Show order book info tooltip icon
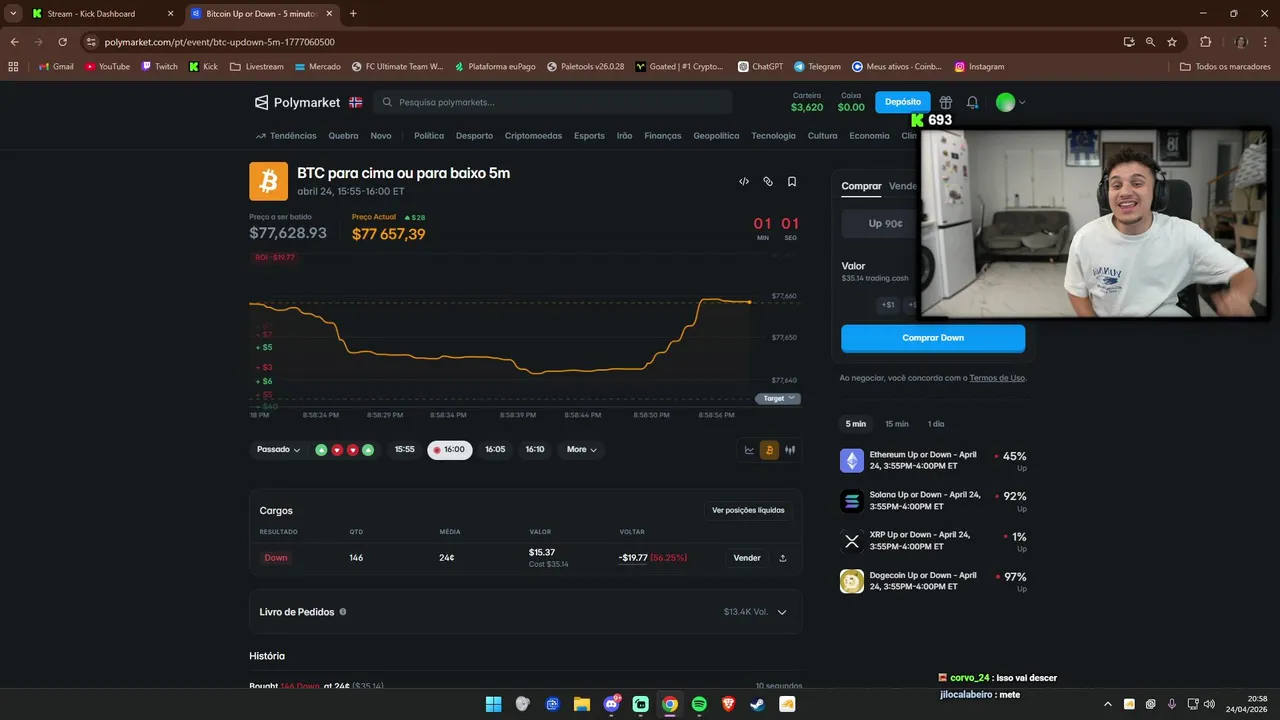 (x=343, y=612)
